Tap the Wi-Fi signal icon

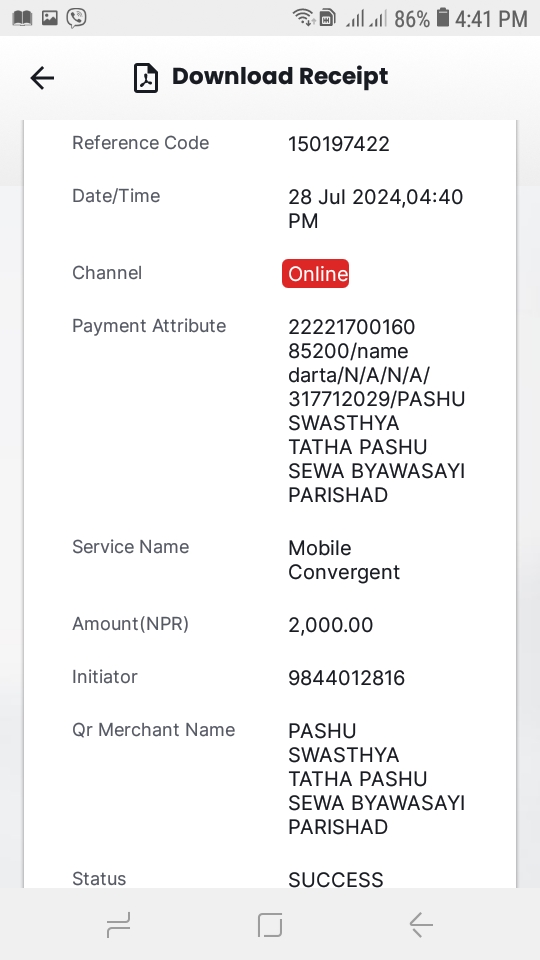click(x=303, y=18)
